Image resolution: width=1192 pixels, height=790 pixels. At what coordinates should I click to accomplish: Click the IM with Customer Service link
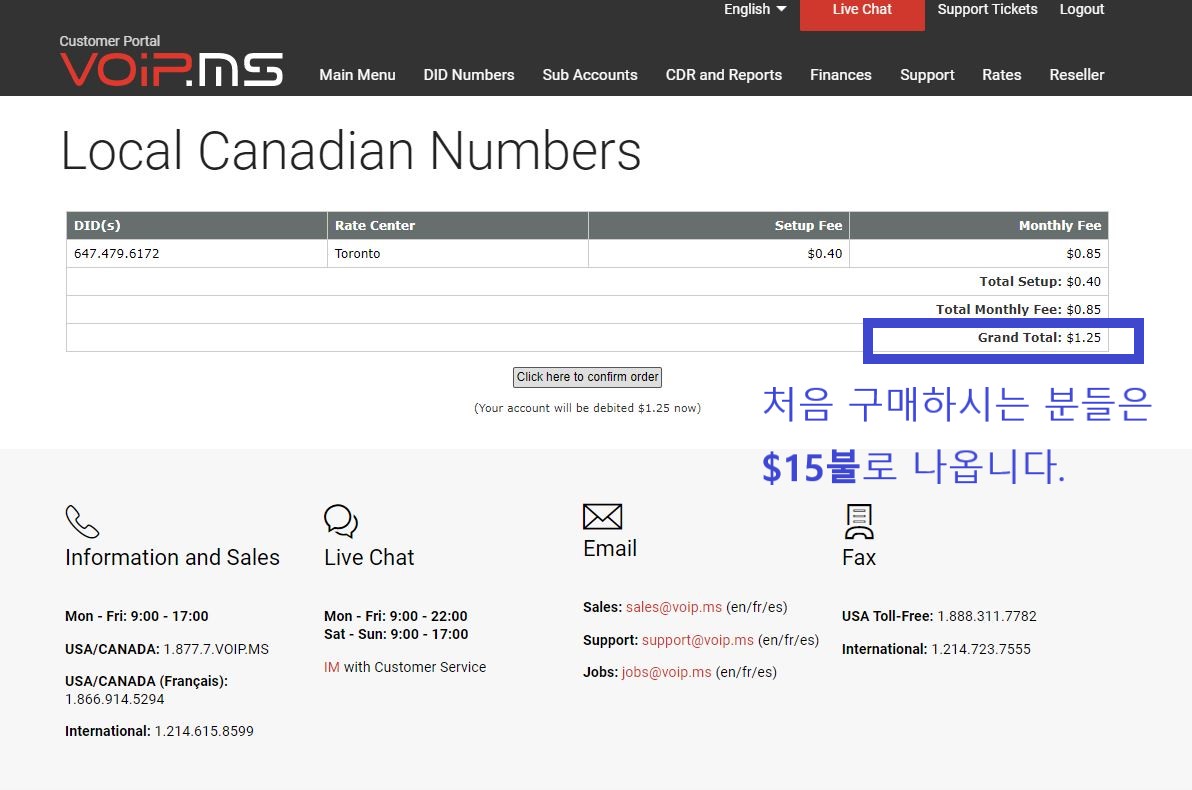pyautogui.click(x=405, y=667)
